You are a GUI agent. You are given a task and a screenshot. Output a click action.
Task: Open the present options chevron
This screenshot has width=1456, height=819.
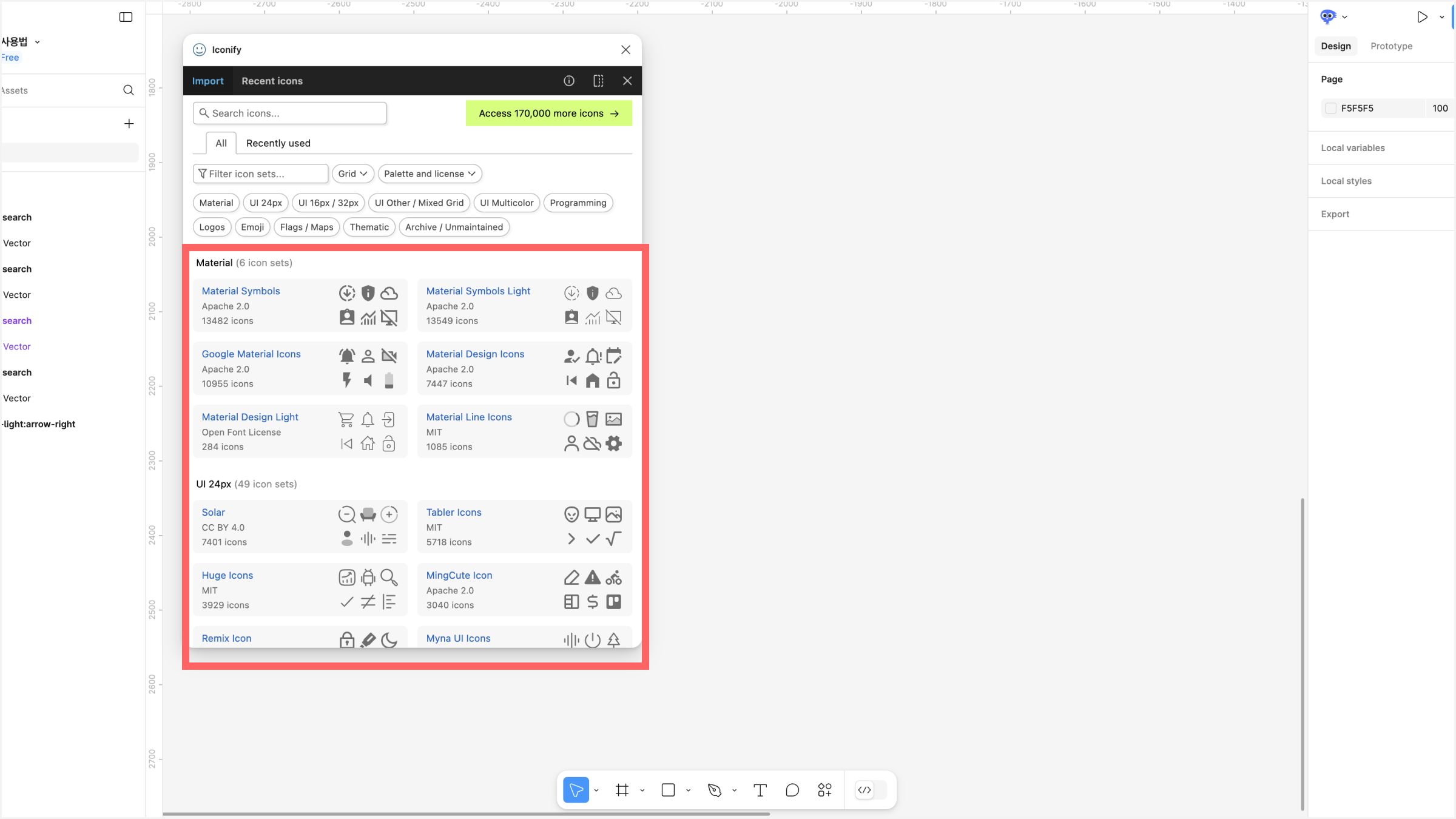pyautogui.click(x=1442, y=17)
